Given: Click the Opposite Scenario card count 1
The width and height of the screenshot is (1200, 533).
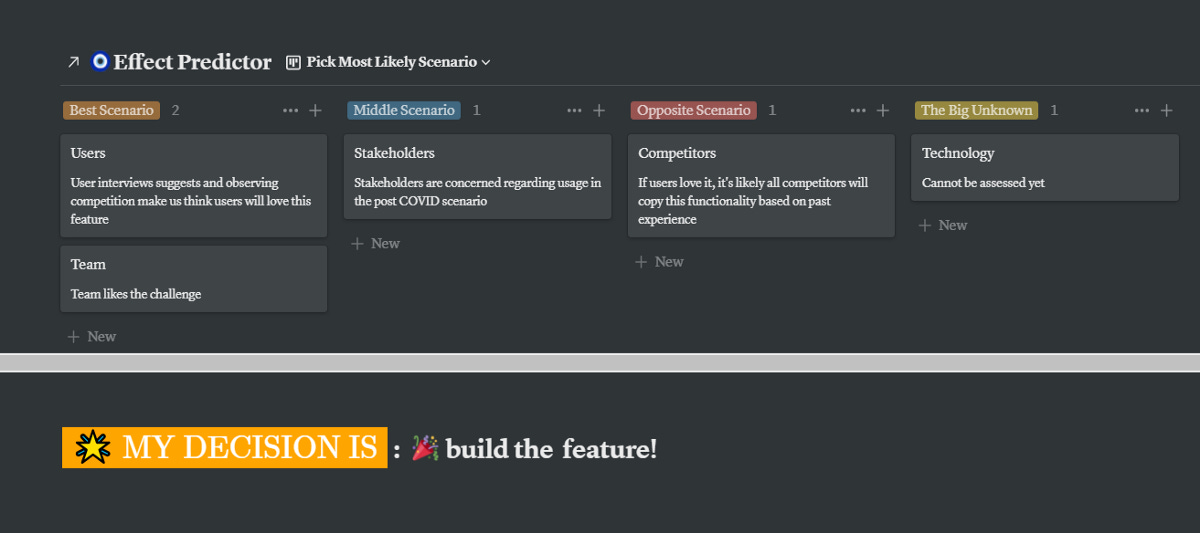Looking at the screenshot, I should 772,110.
